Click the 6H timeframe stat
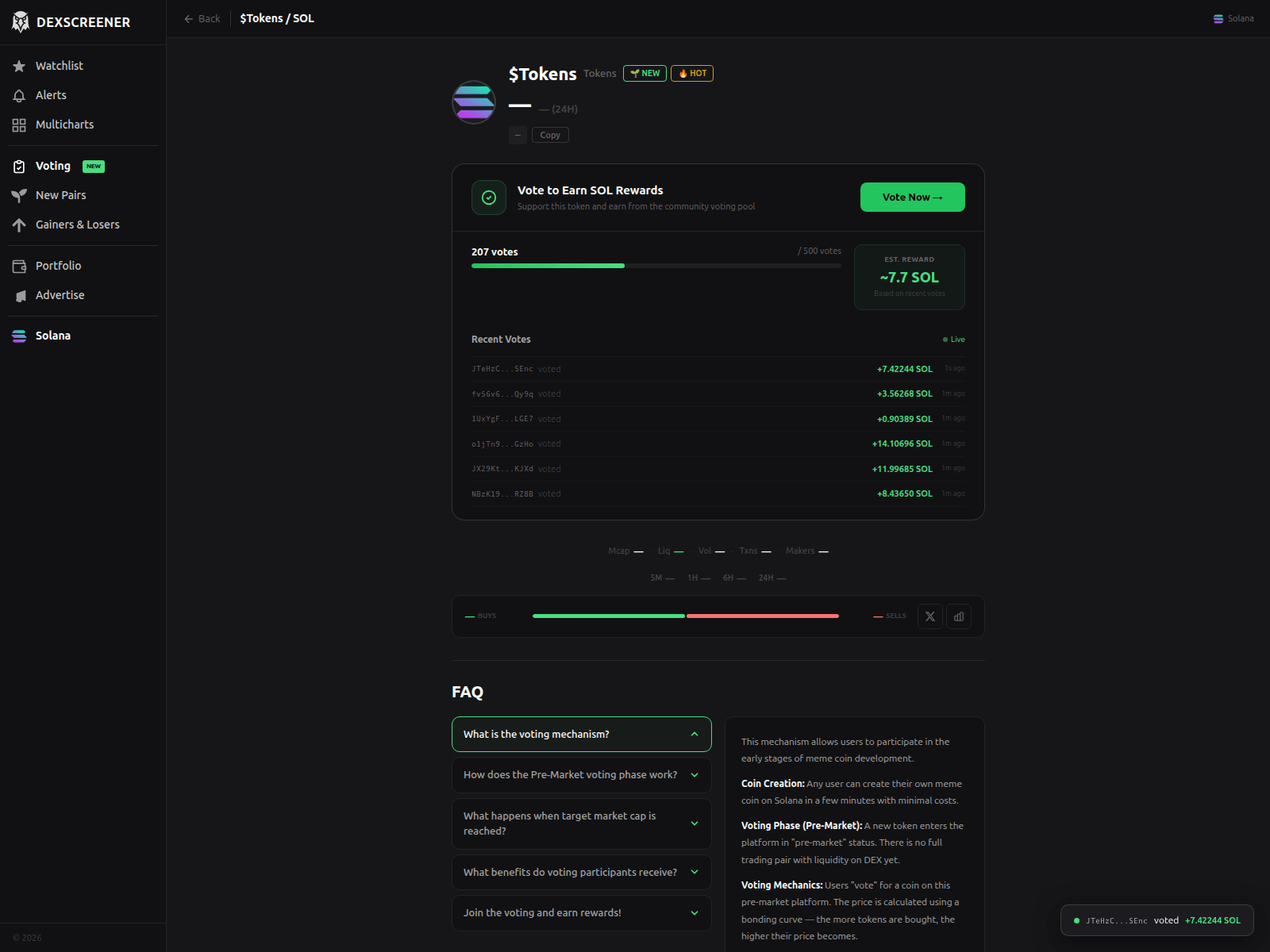Screen dimensions: 1270x952 pyautogui.click(x=734, y=578)
